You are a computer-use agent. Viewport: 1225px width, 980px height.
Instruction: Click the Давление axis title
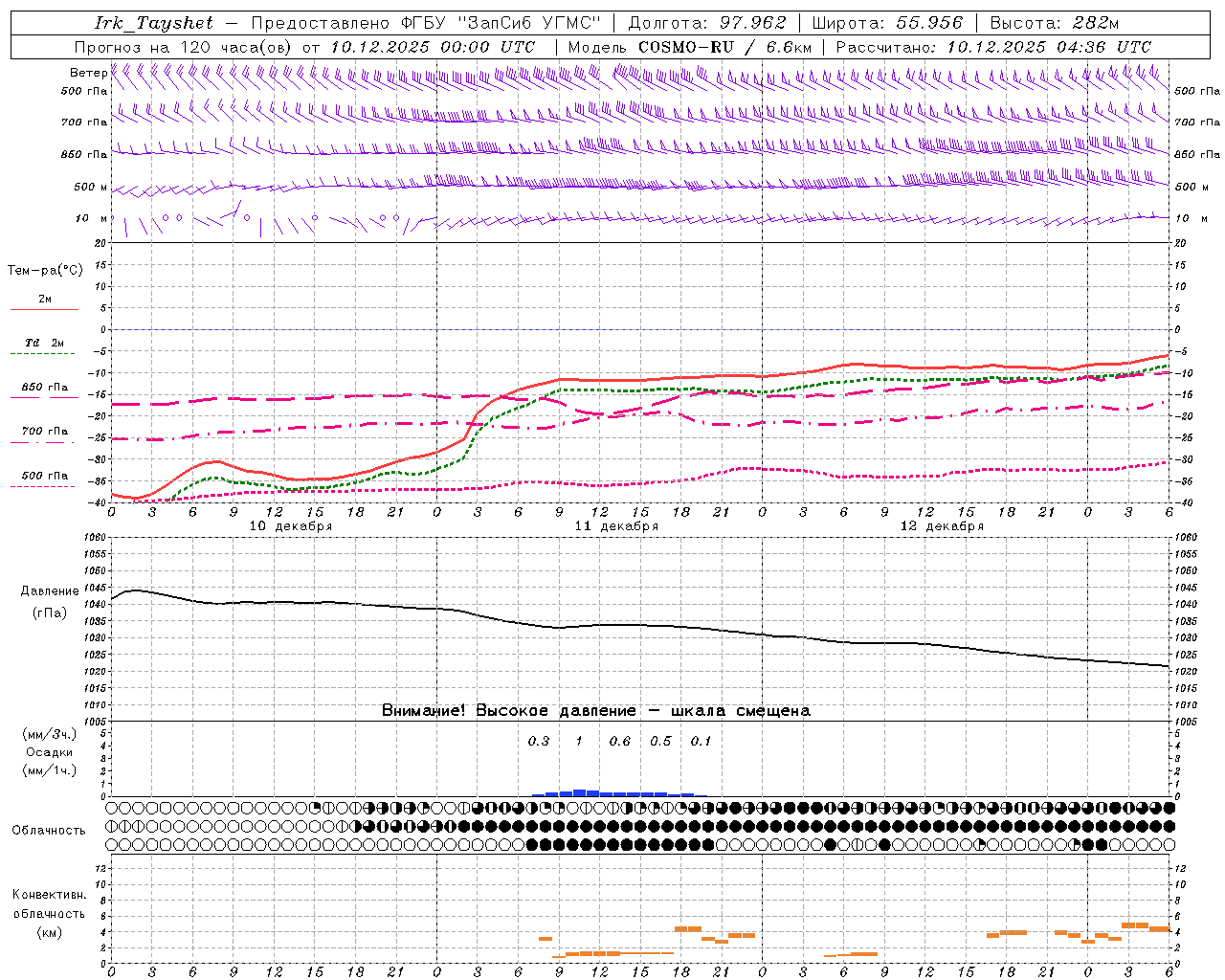click(x=50, y=591)
